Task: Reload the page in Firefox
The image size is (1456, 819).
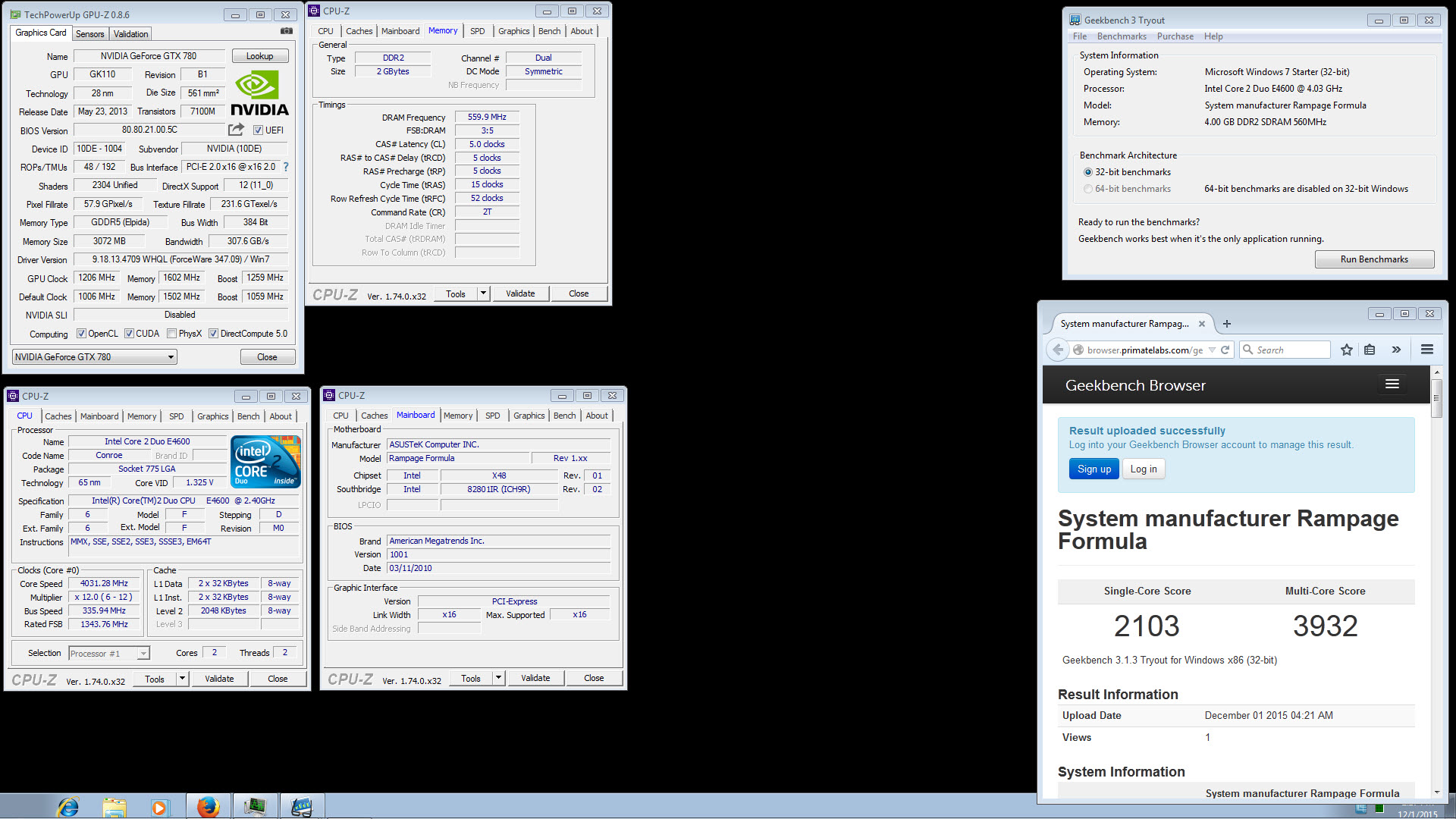Action: (x=1225, y=350)
